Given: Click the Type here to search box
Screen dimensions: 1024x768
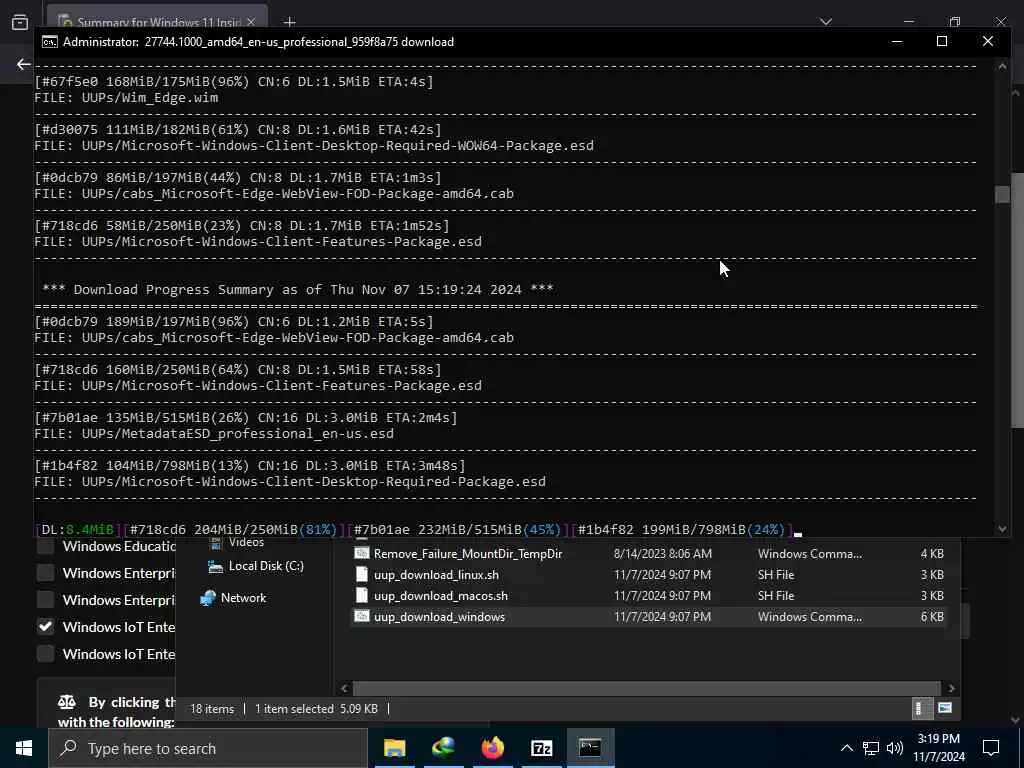Looking at the screenshot, I should coord(208,748).
